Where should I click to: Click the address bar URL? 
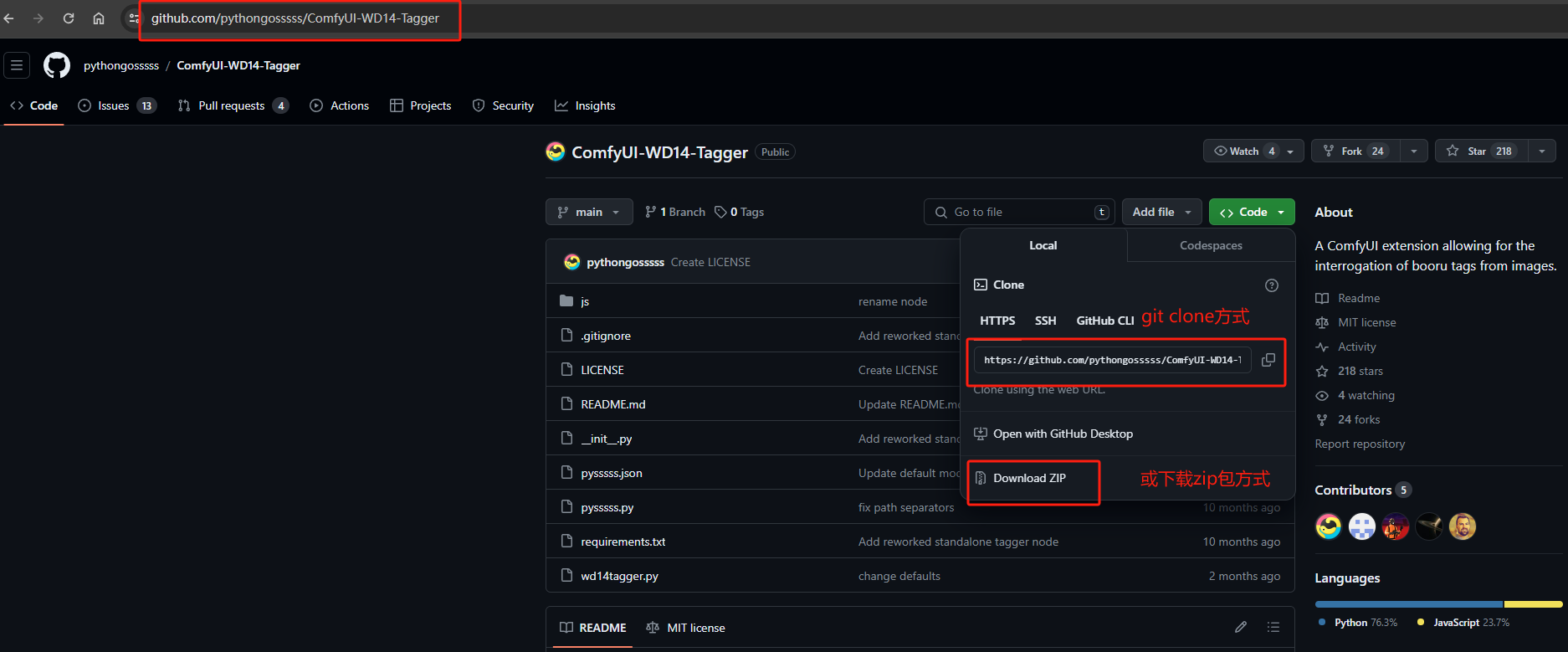point(295,18)
